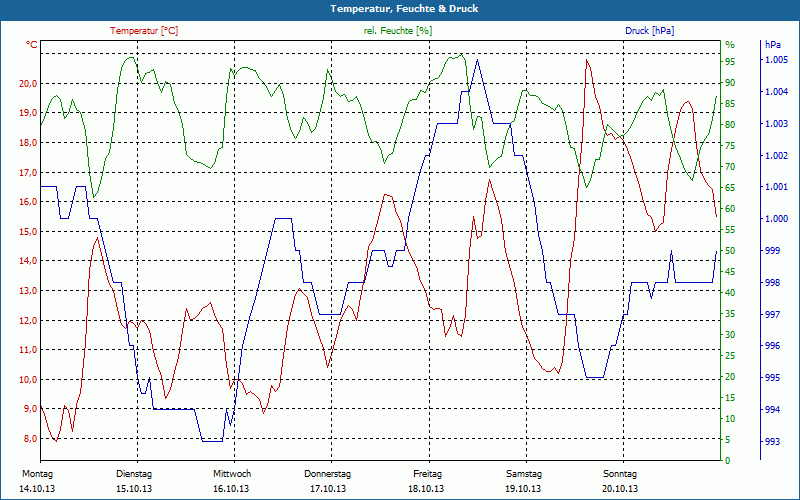Click the "65" humidity axis value

click(x=730, y=187)
